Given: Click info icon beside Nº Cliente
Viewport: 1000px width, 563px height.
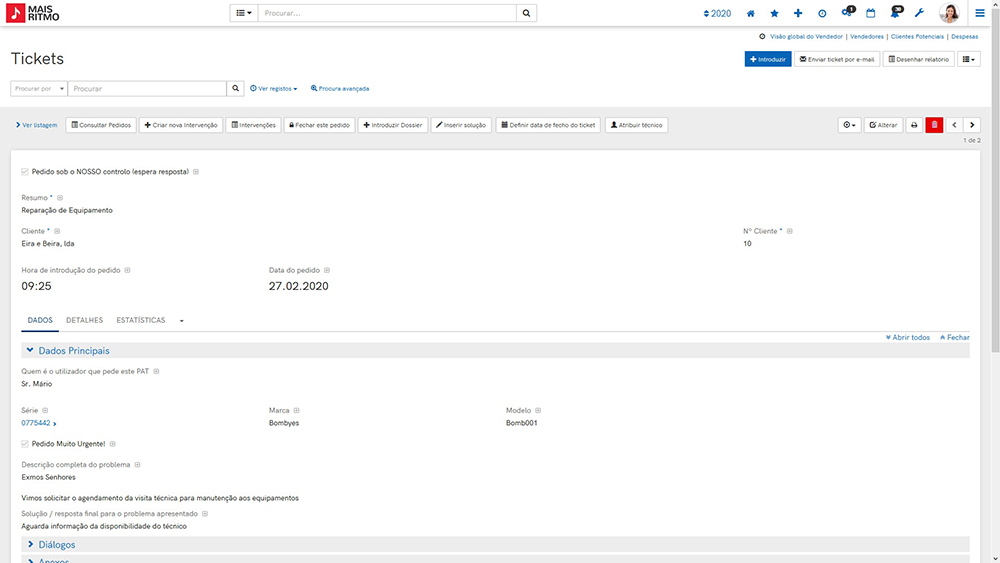Looking at the screenshot, I should (x=790, y=231).
